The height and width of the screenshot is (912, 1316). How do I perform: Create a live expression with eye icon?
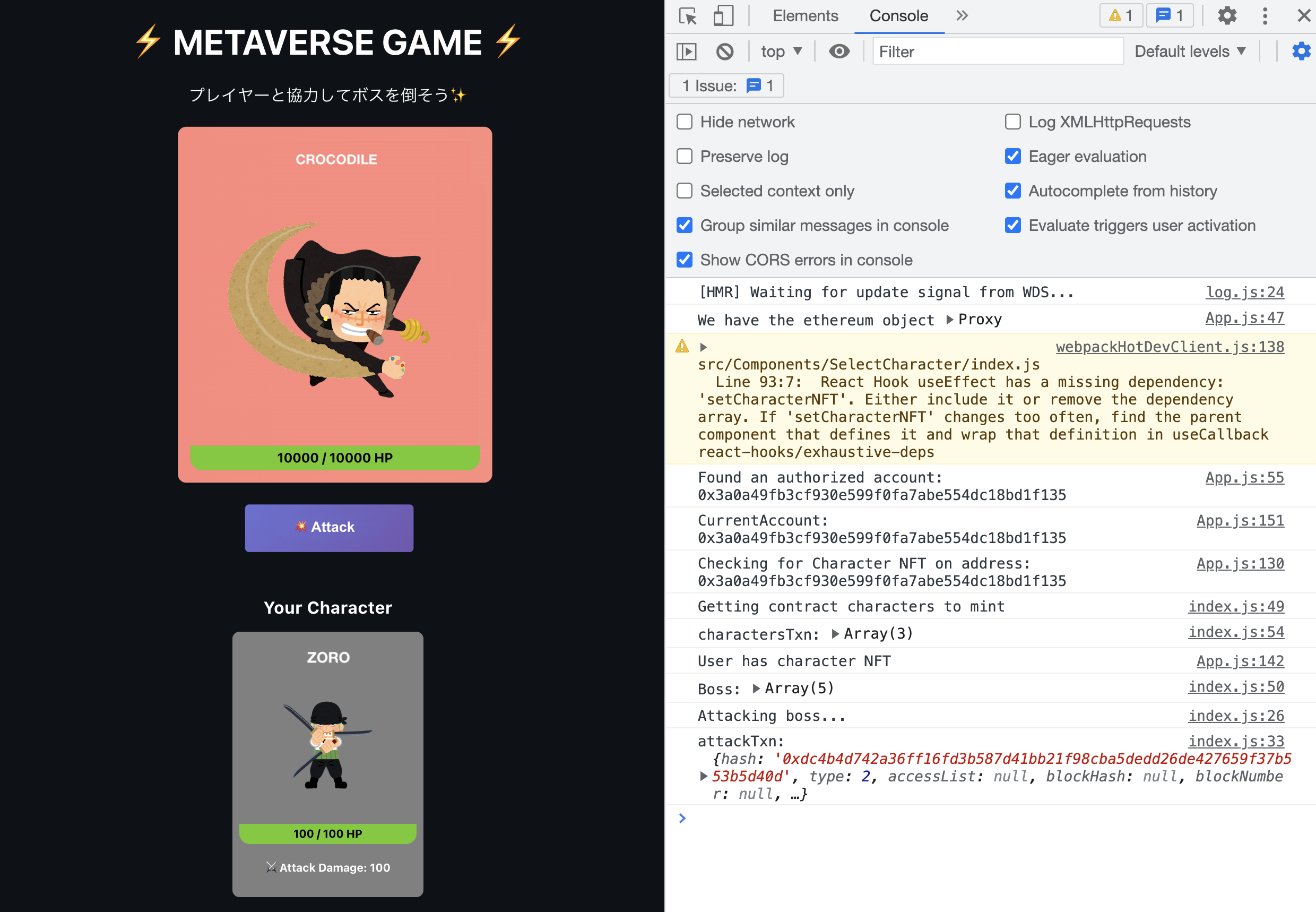839,51
